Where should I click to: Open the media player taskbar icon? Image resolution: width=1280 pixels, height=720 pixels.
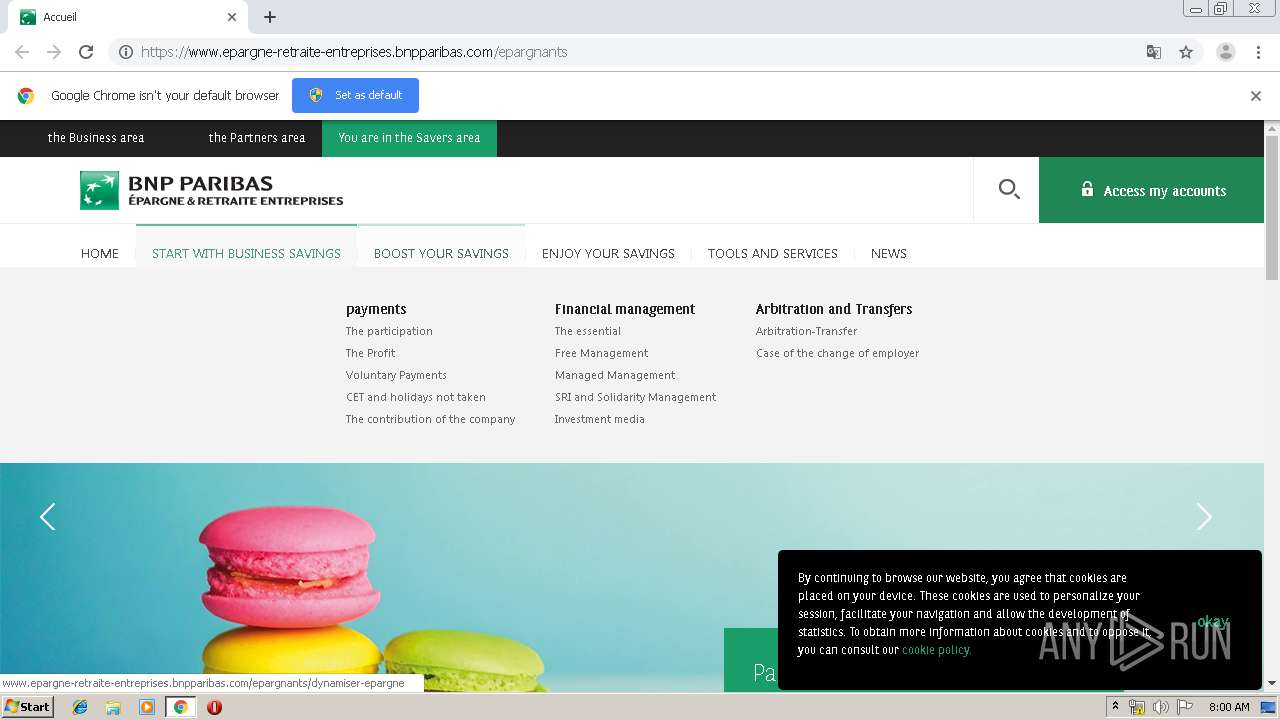click(147, 707)
